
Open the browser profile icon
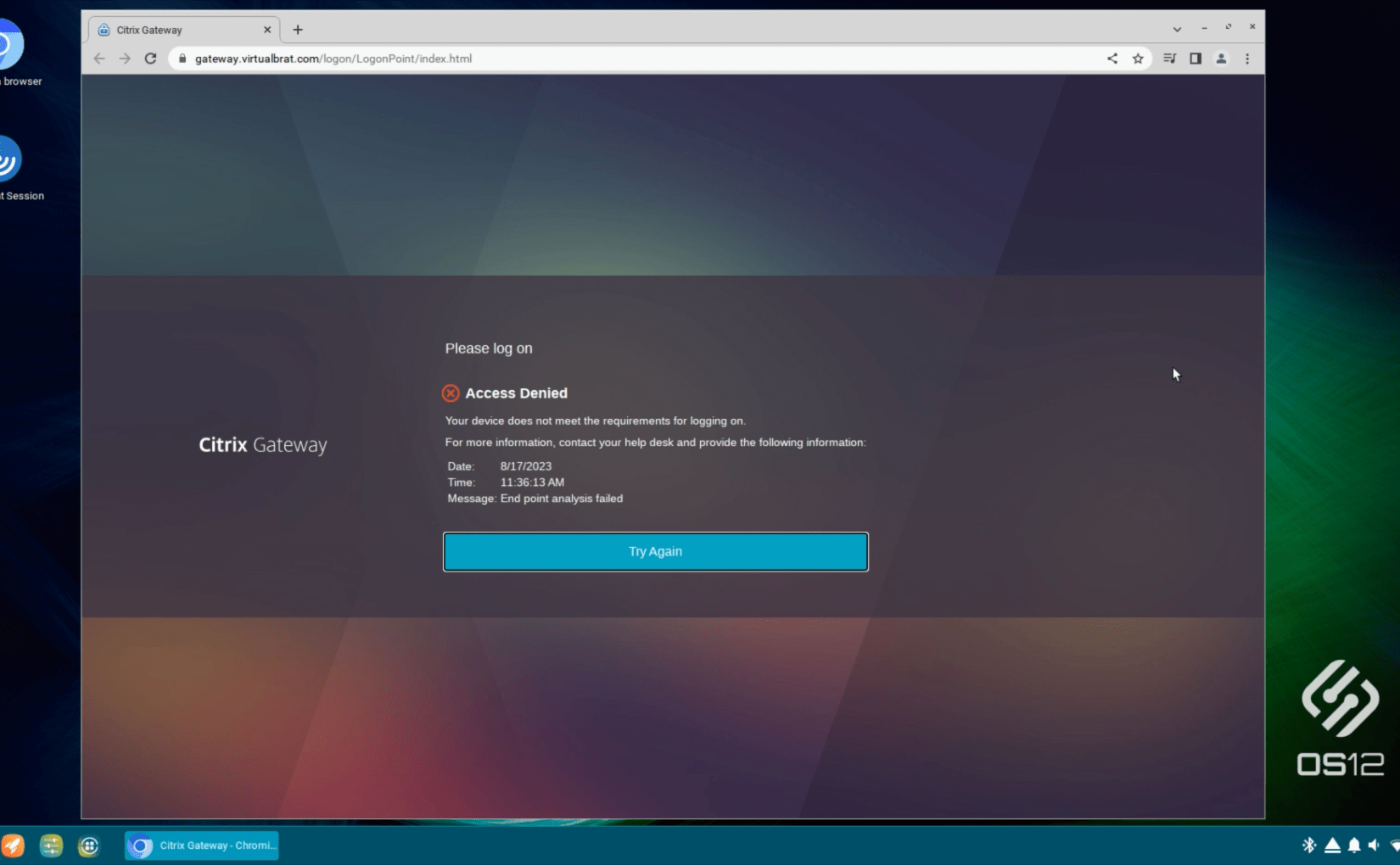1221,59
